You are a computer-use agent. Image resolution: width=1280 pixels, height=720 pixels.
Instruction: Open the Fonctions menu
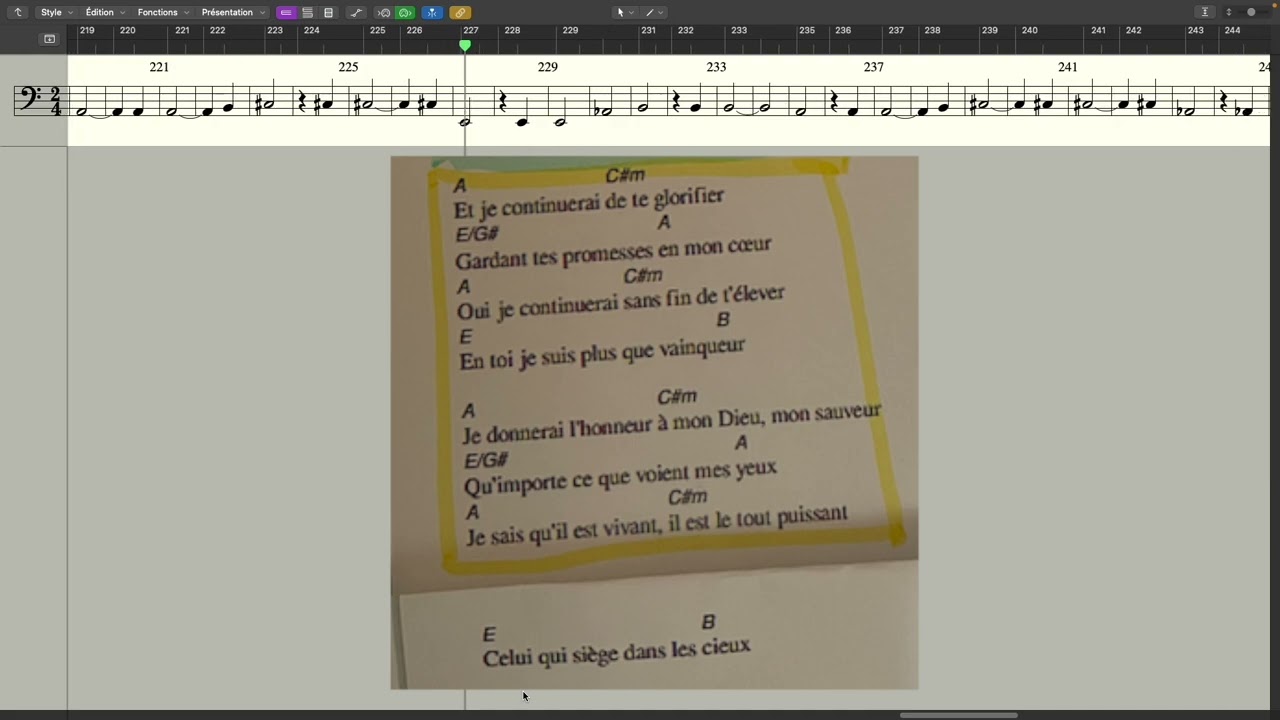coord(163,12)
